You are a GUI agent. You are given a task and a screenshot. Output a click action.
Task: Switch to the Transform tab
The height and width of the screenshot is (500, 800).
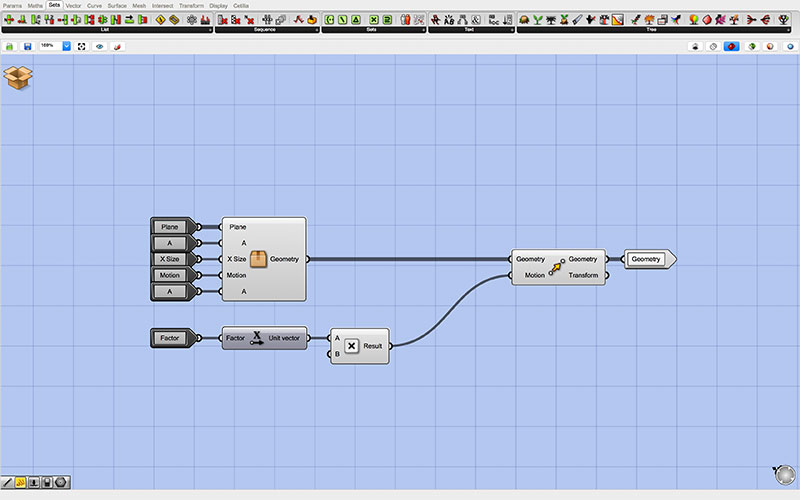point(191,6)
